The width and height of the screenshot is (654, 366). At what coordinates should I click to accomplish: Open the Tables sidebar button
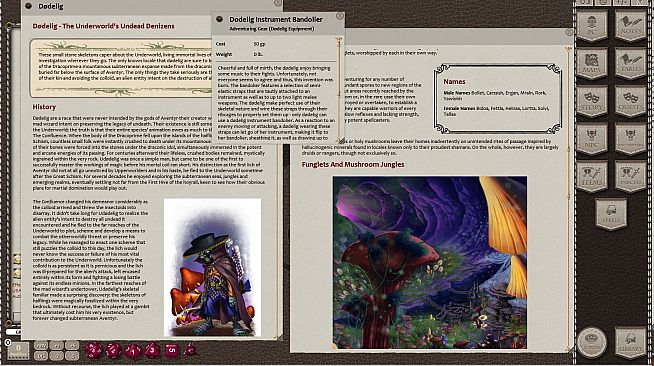[631, 63]
